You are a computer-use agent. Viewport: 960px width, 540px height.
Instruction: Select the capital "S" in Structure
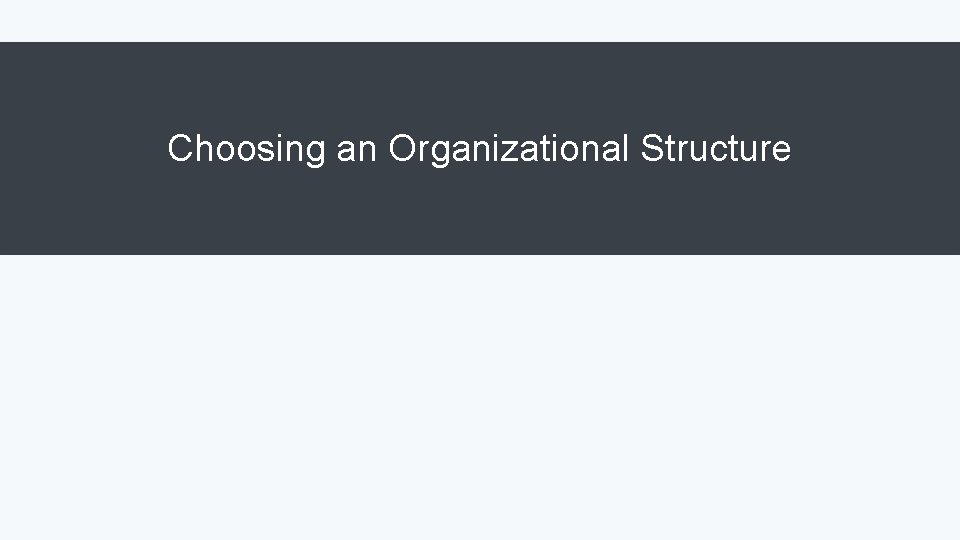tap(653, 148)
